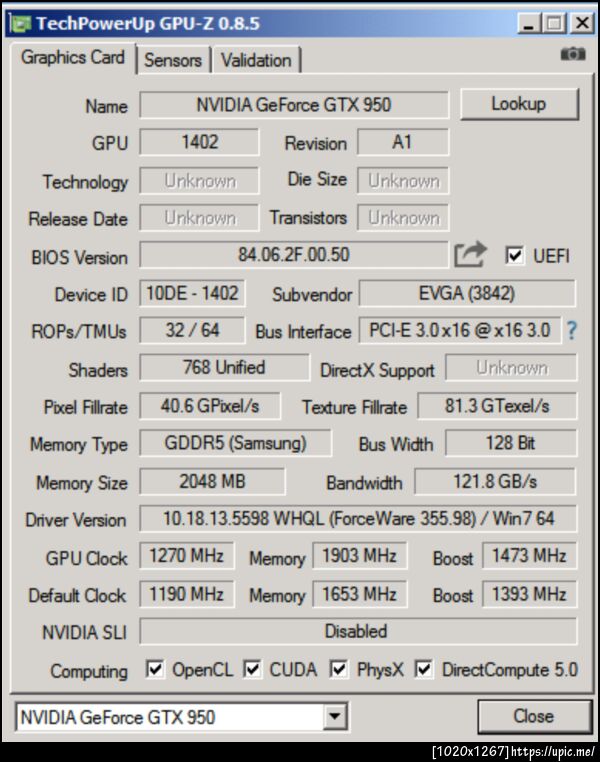Click the ROPs/TMUs field 32 / 64
This screenshot has width=600, height=762.
(x=192, y=330)
